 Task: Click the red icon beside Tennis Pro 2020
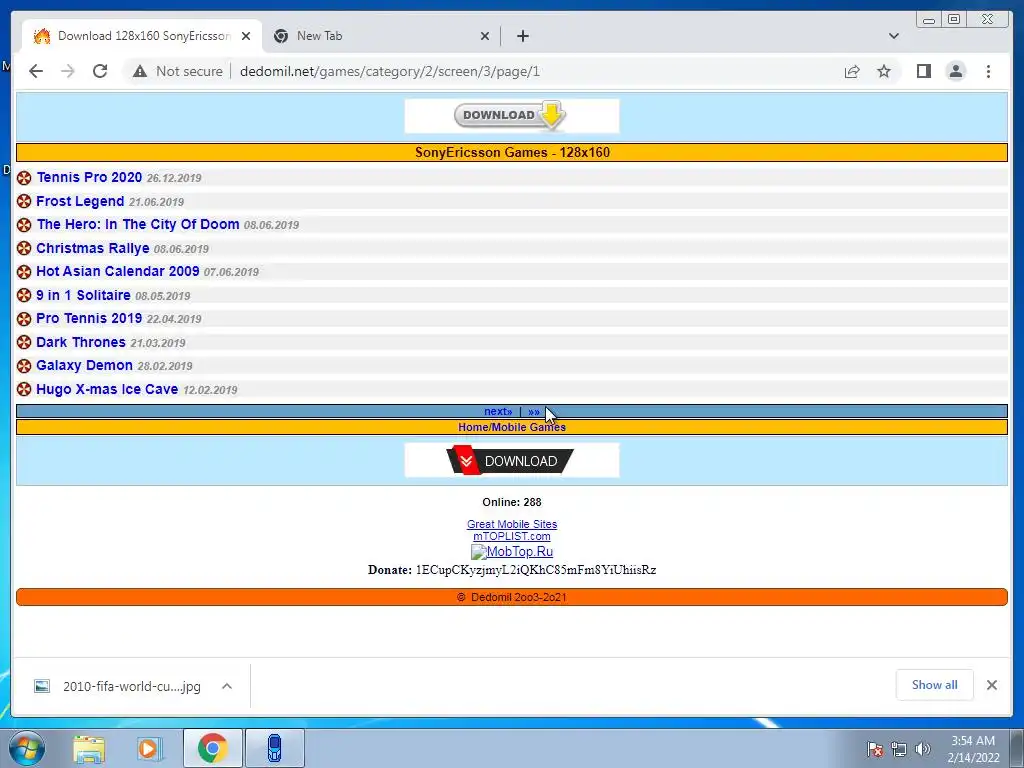point(24,178)
